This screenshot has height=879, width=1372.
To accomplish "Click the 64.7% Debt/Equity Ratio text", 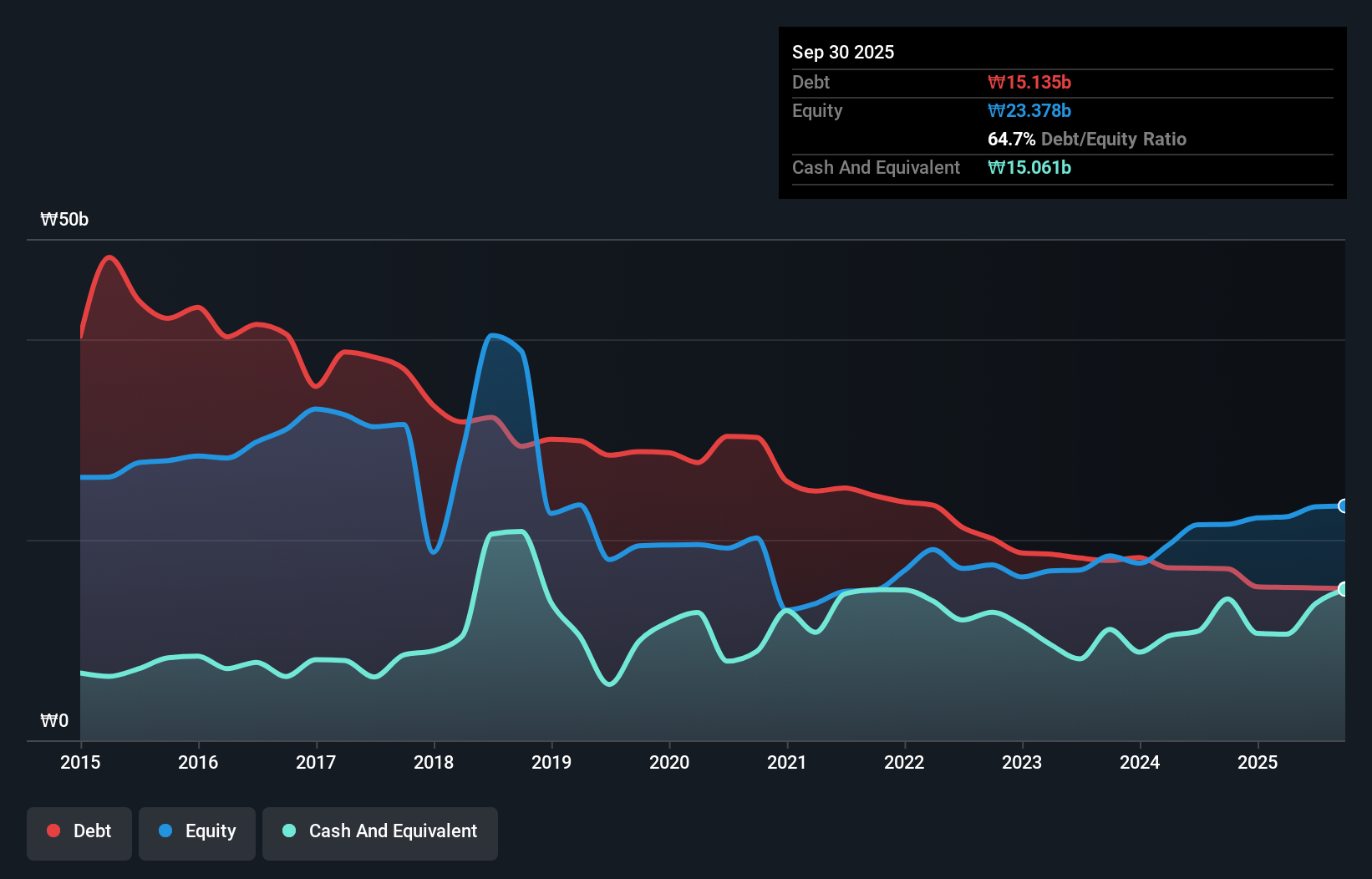I will coord(1087,139).
